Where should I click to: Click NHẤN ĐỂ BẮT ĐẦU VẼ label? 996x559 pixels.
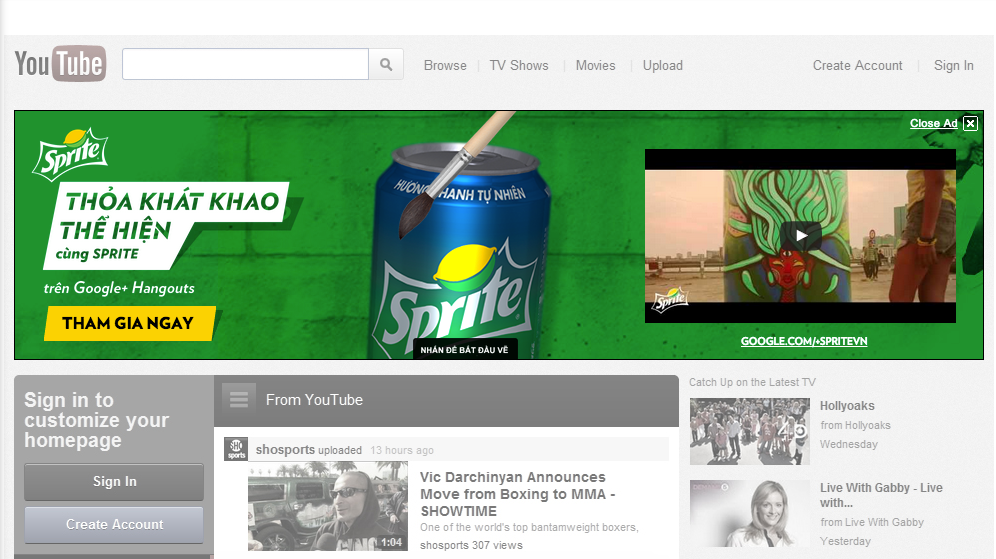click(464, 350)
